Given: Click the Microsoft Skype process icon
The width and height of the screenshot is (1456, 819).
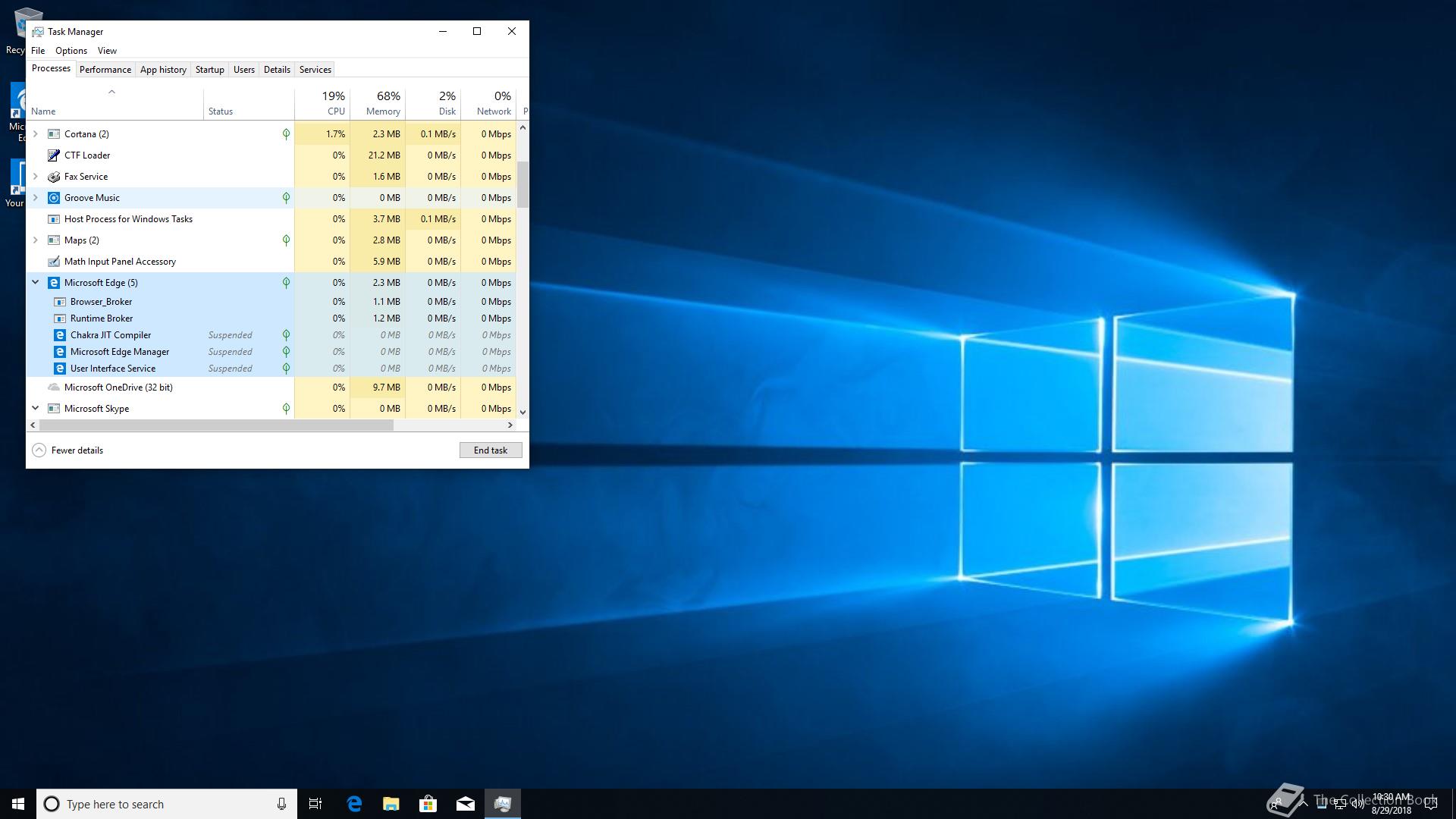Looking at the screenshot, I should 54,409.
